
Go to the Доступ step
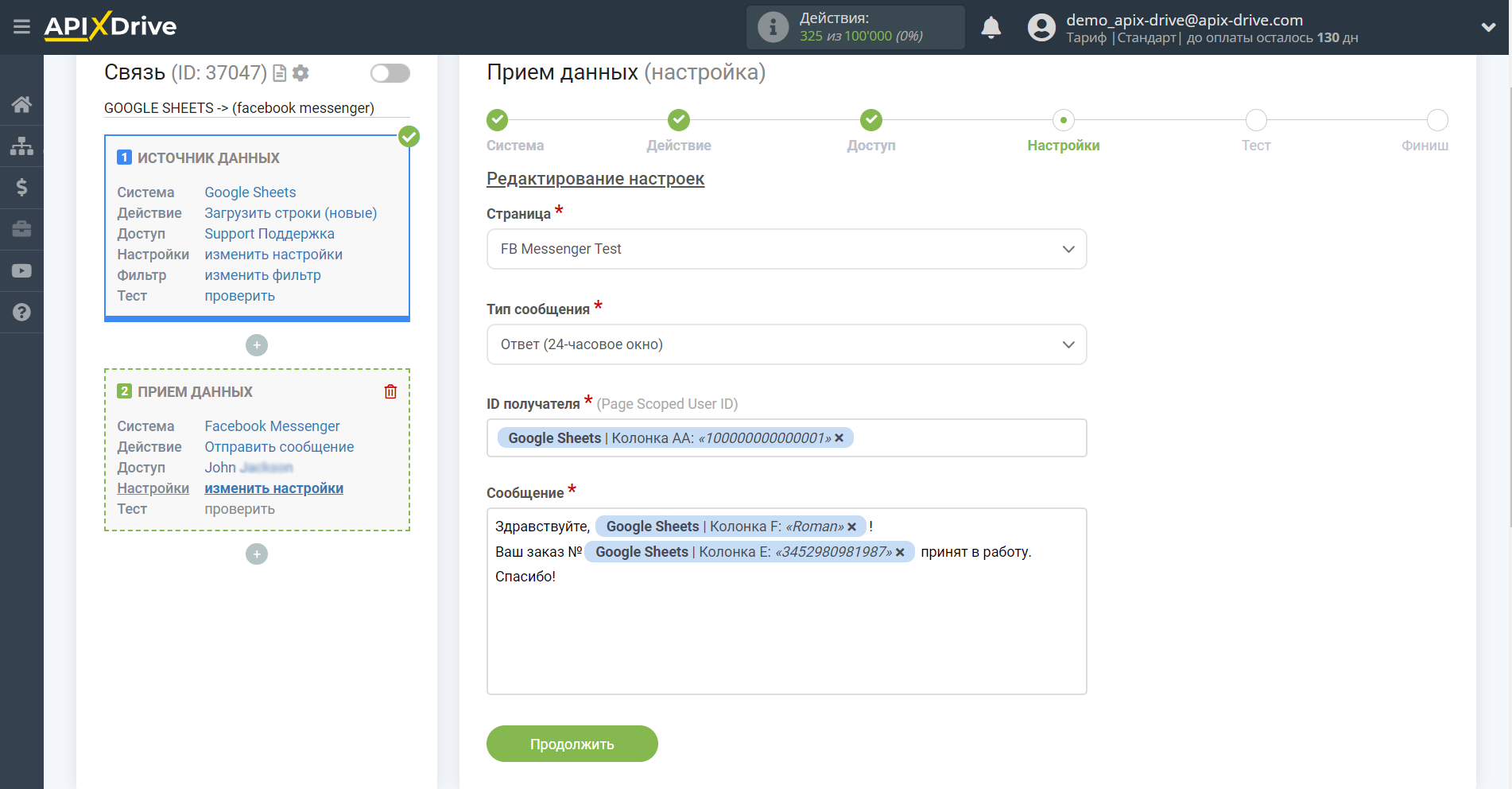pos(871,120)
